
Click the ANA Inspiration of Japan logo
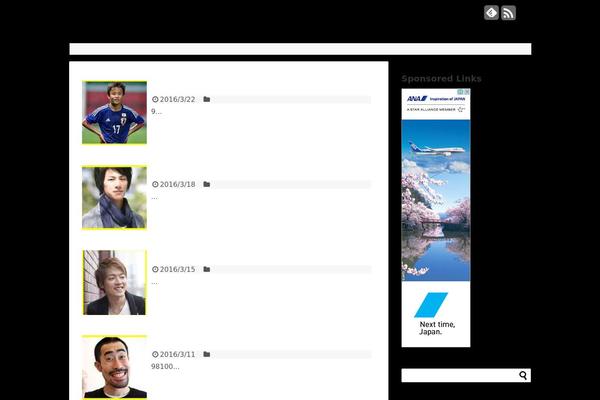[x=436, y=99]
